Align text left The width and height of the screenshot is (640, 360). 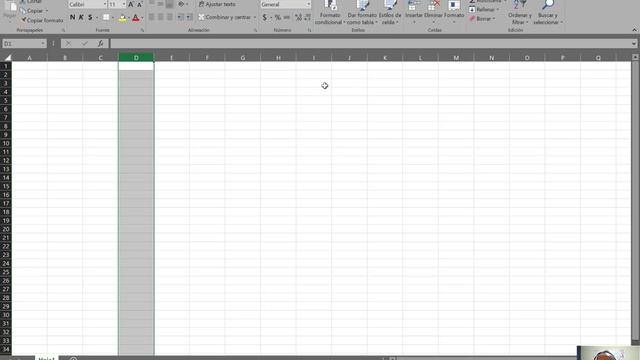coord(151,17)
